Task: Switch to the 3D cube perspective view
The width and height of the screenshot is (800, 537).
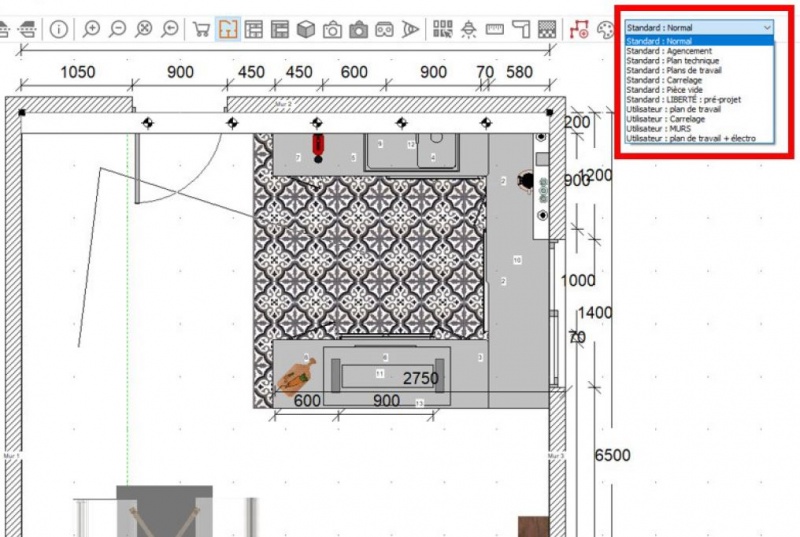Action: point(307,29)
